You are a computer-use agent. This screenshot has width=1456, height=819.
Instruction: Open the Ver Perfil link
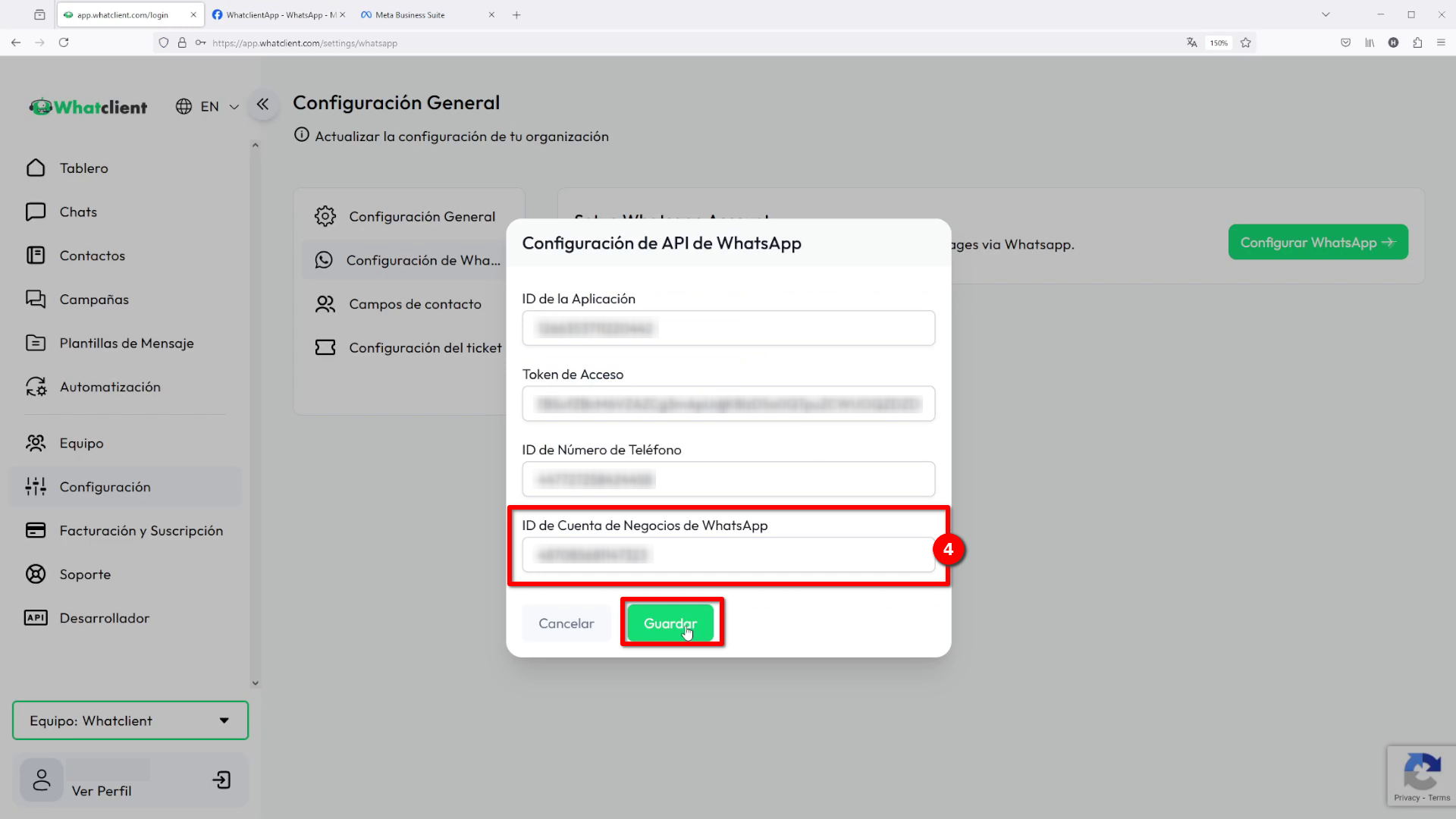point(102,791)
